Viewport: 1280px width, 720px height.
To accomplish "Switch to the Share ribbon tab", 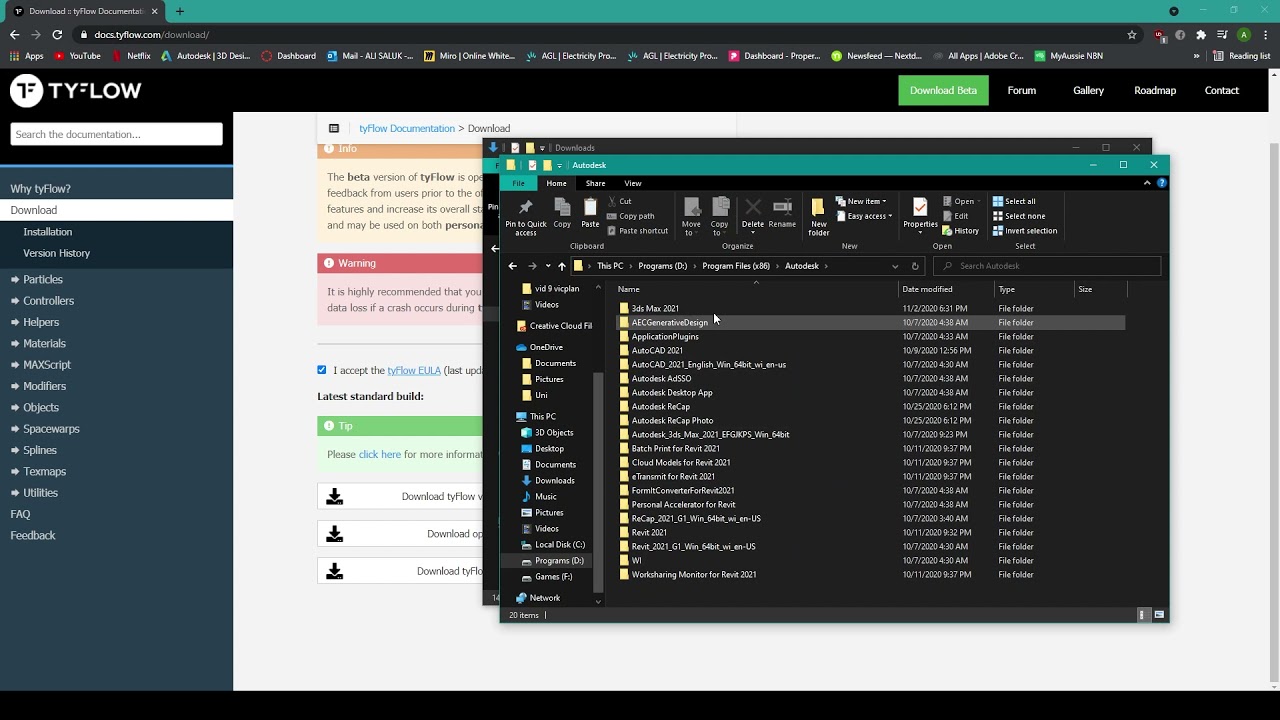I will pos(595,183).
